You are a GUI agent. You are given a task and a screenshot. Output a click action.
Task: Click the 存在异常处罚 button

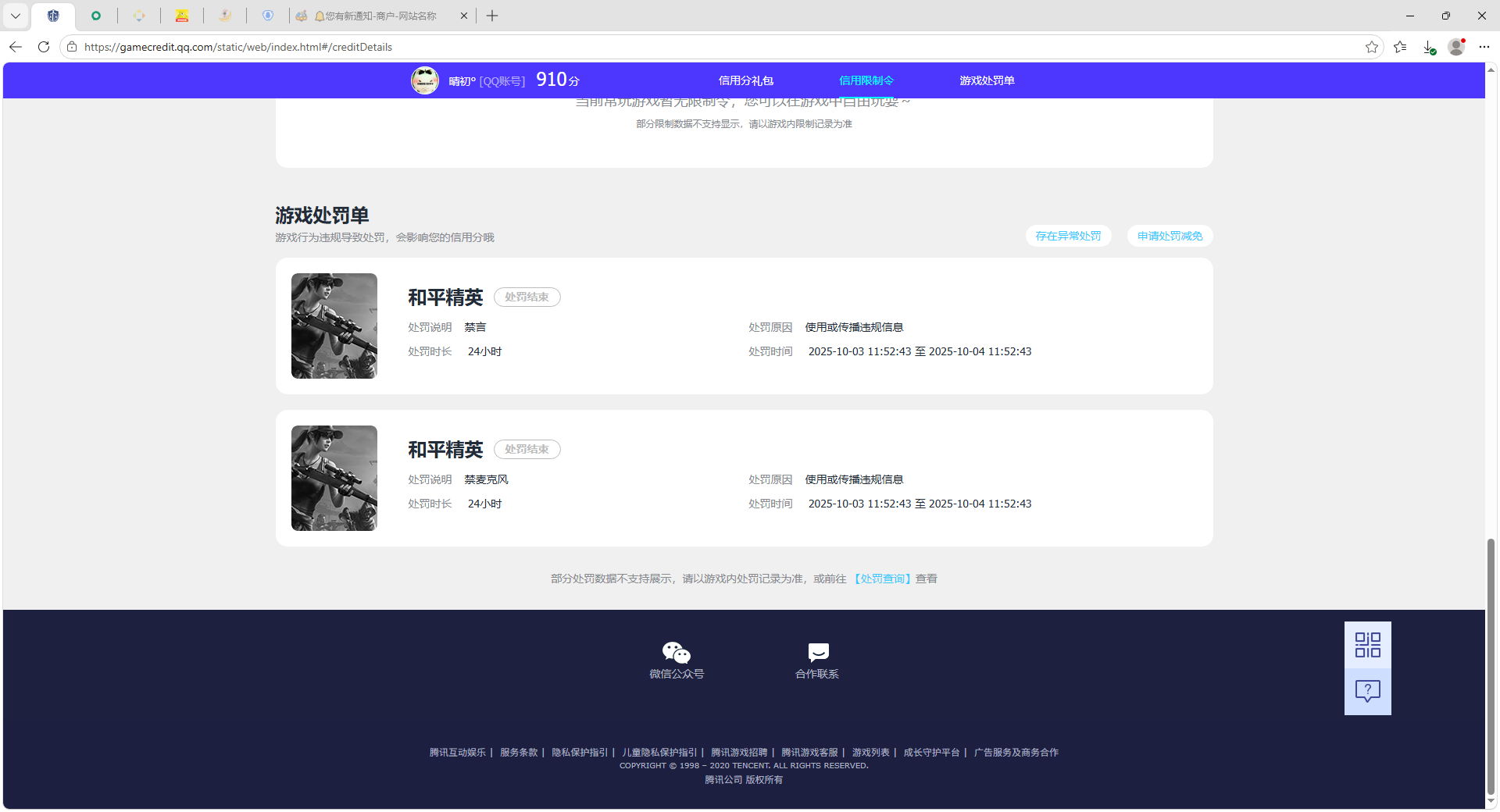[x=1068, y=236]
